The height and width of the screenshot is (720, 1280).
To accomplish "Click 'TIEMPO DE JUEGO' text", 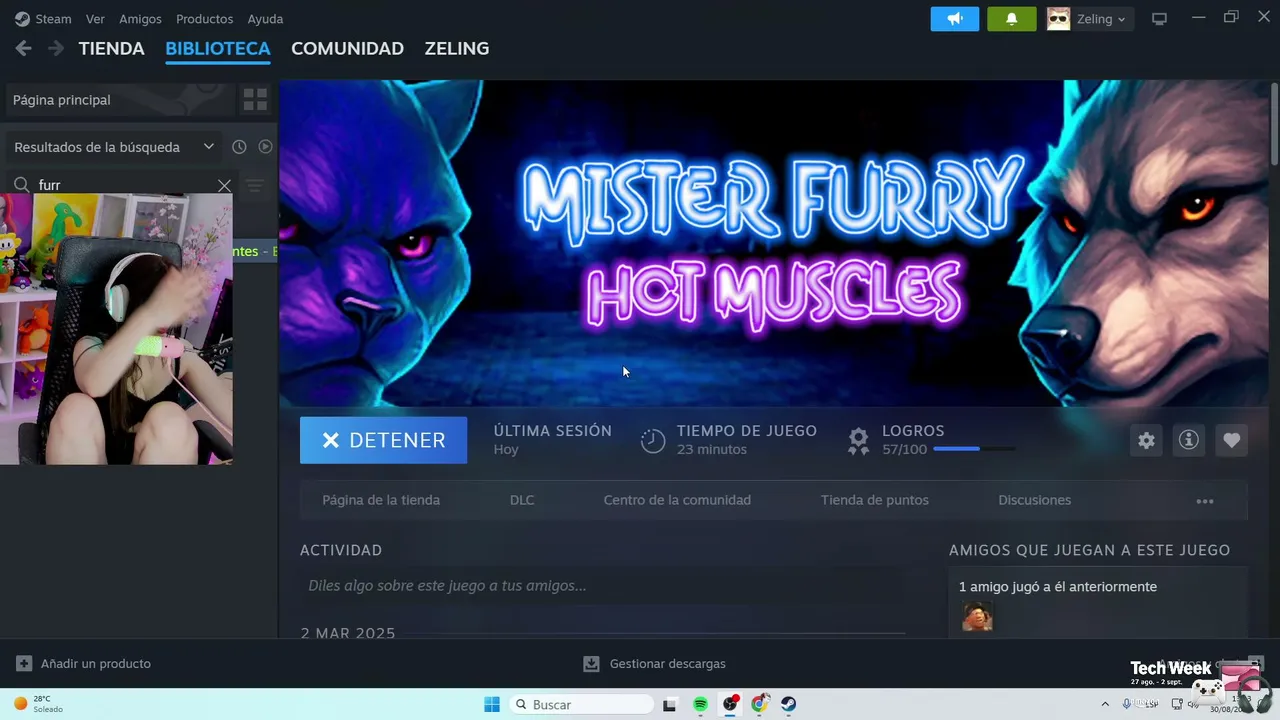I will [747, 431].
